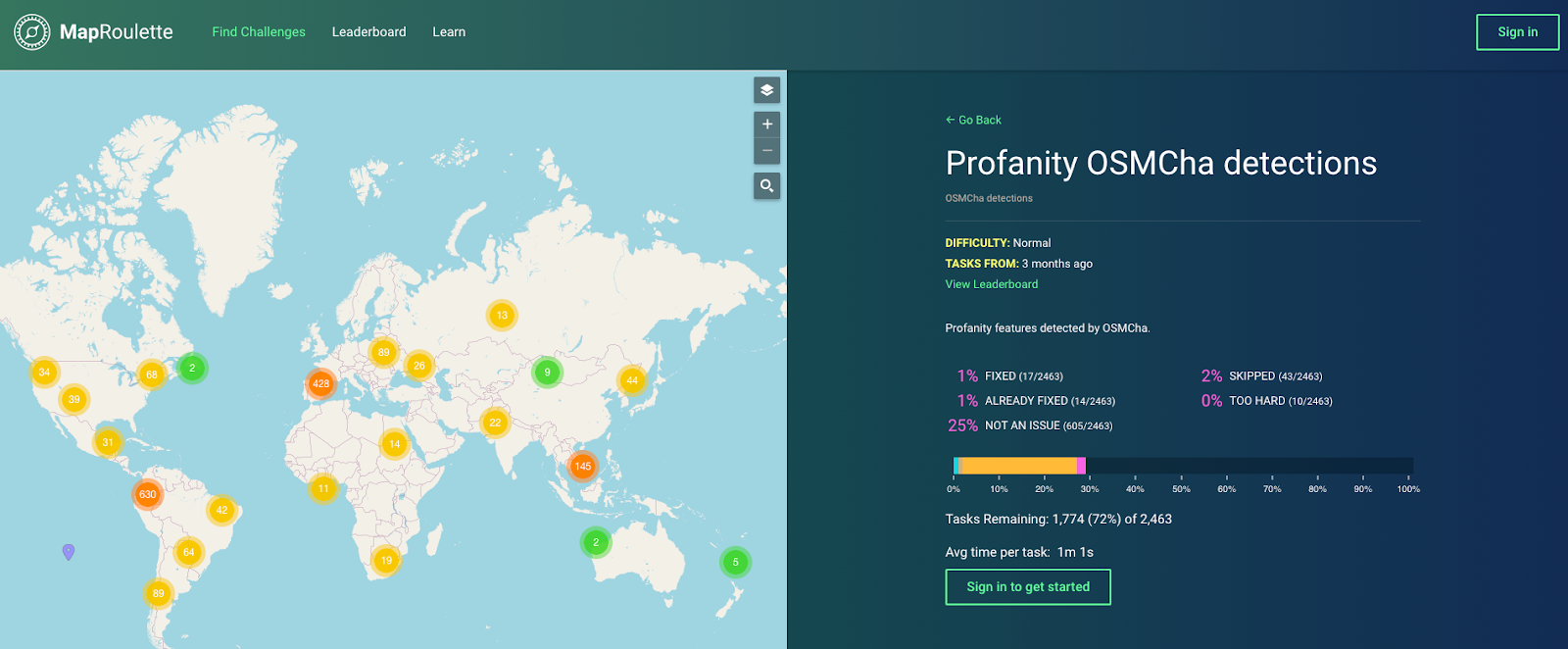
Task: Click the NOT AN ISSUE (605/2463) statistic
Action: tap(1030, 425)
